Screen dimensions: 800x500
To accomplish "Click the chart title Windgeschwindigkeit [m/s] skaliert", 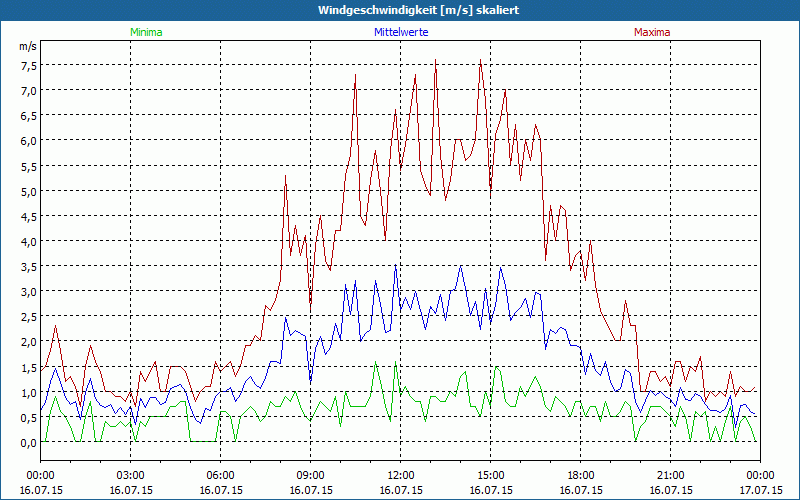I will click(418, 10).
